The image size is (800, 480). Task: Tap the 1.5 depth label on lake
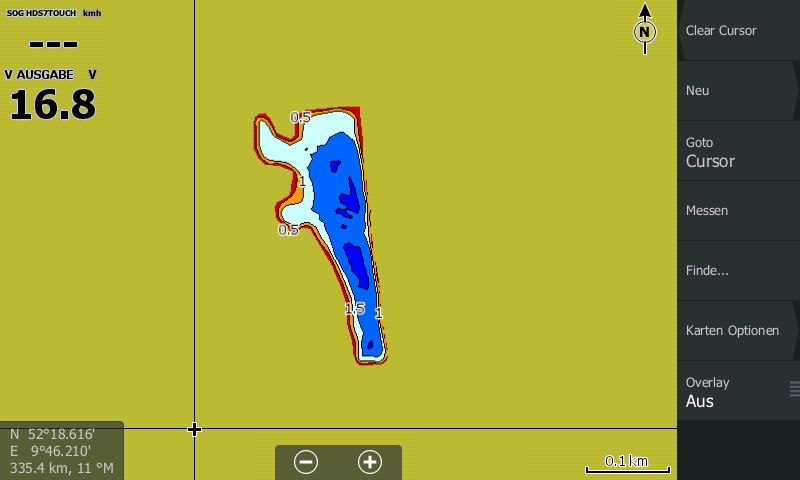[354, 309]
